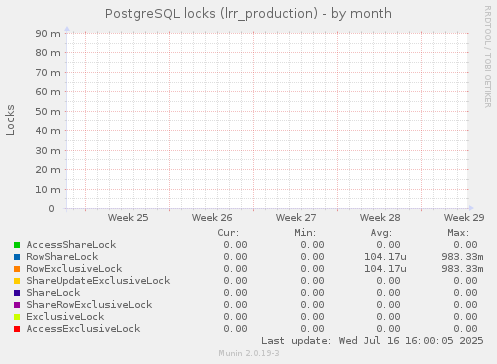The height and width of the screenshot is (364, 497).
Task: Click the 0 y-axis label
Action: (51, 209)
